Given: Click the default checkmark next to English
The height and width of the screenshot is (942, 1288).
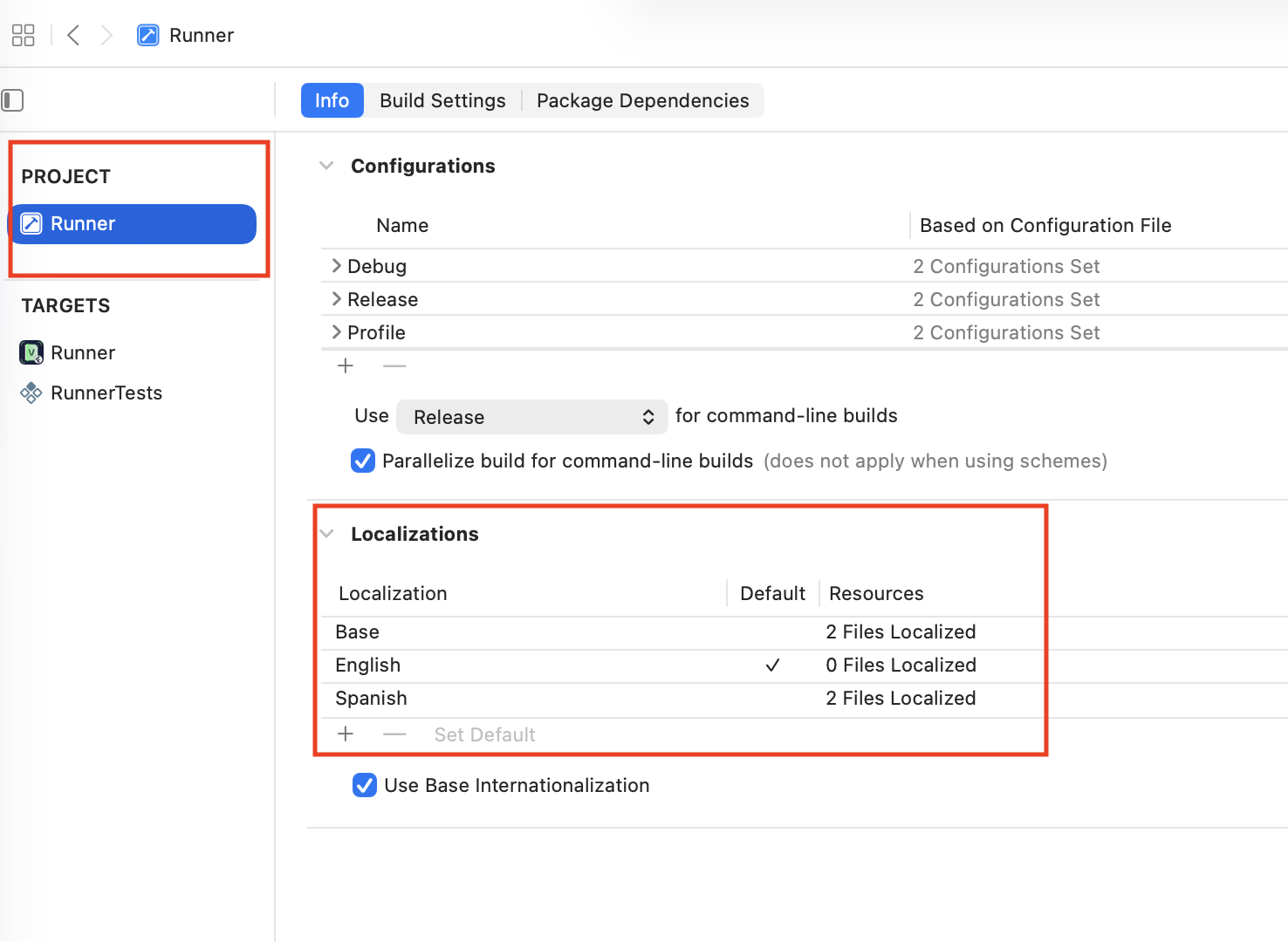Looking at the screenshot, I should (772, 665).
